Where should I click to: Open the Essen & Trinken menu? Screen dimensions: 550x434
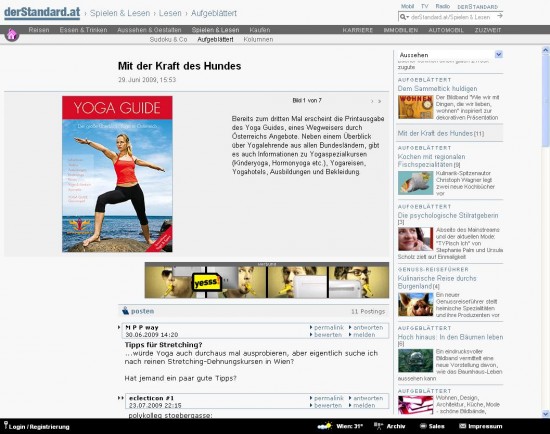[x=83, y=30]
